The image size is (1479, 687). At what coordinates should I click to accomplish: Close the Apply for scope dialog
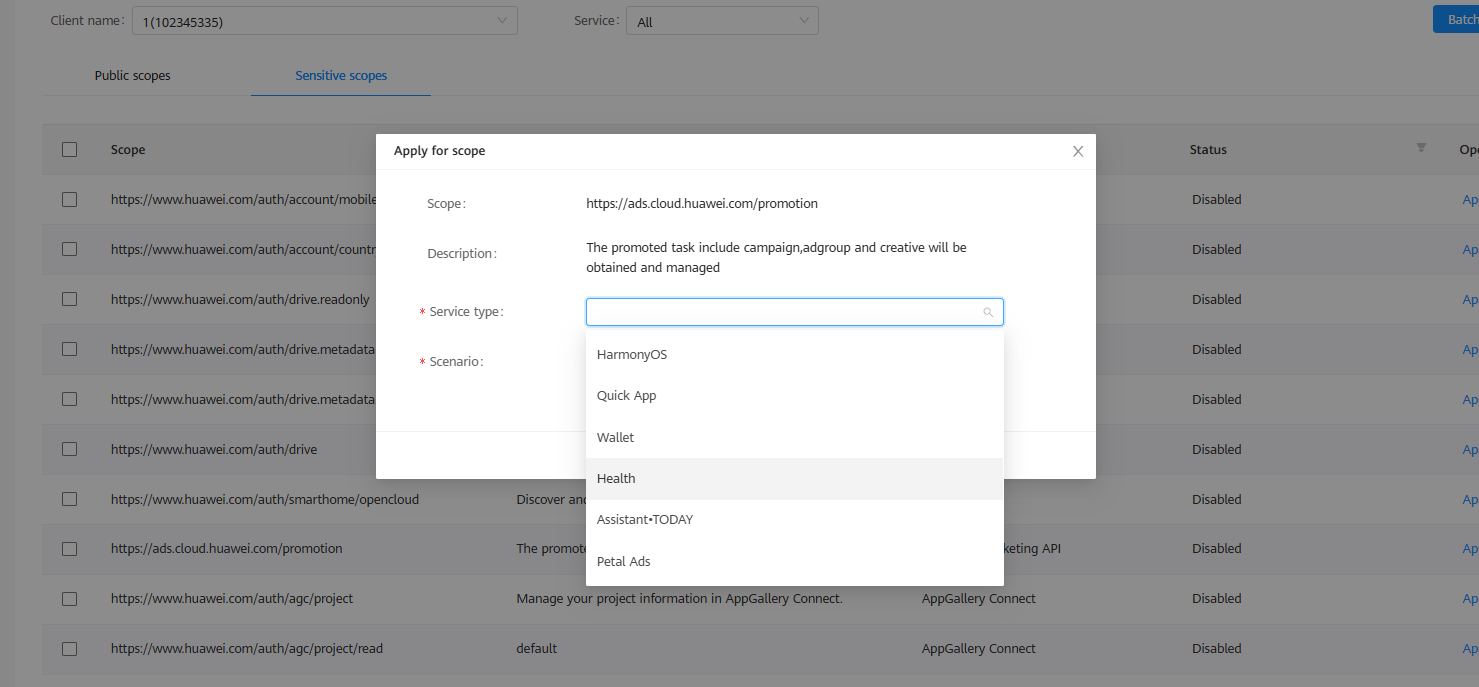1077,150
